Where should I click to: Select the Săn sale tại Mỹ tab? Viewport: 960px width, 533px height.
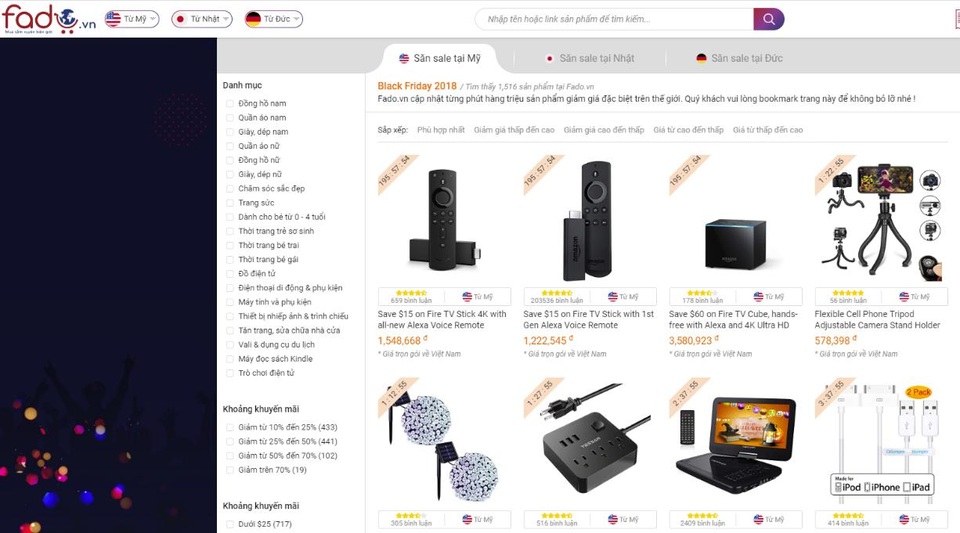coord(440,58)
